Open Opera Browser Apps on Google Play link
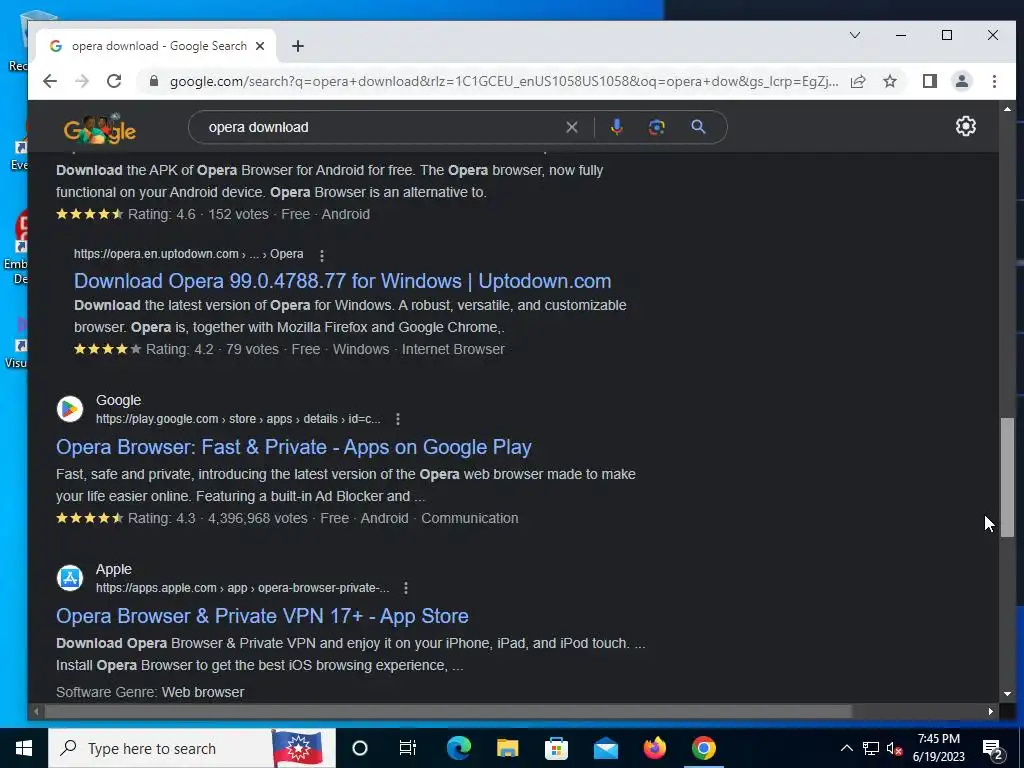This screenshot has width=1024, height=768. click(294, 447)
